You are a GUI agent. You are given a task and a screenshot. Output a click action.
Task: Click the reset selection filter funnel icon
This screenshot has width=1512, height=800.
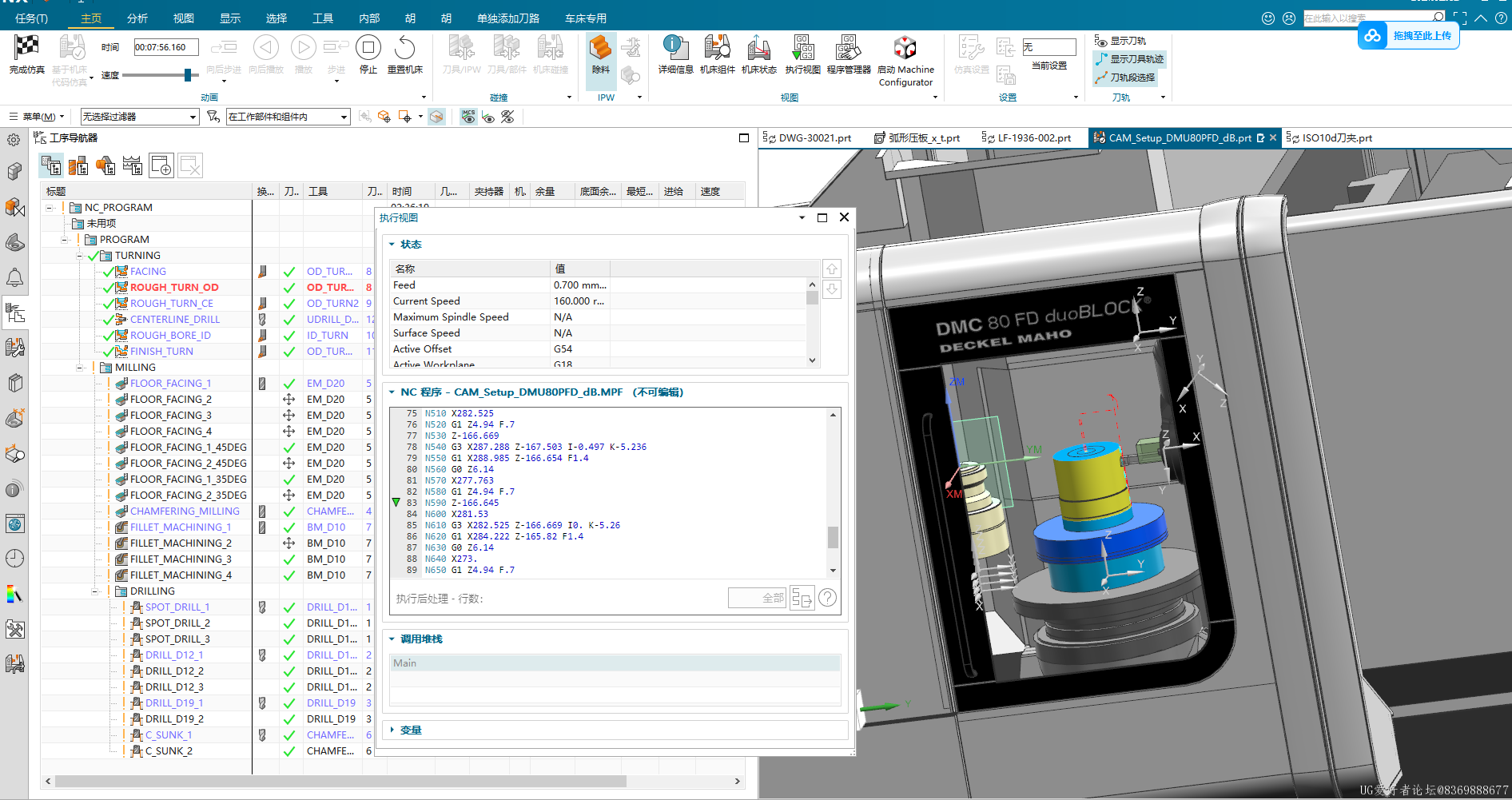pyautogui.click(x=213, y=117)
